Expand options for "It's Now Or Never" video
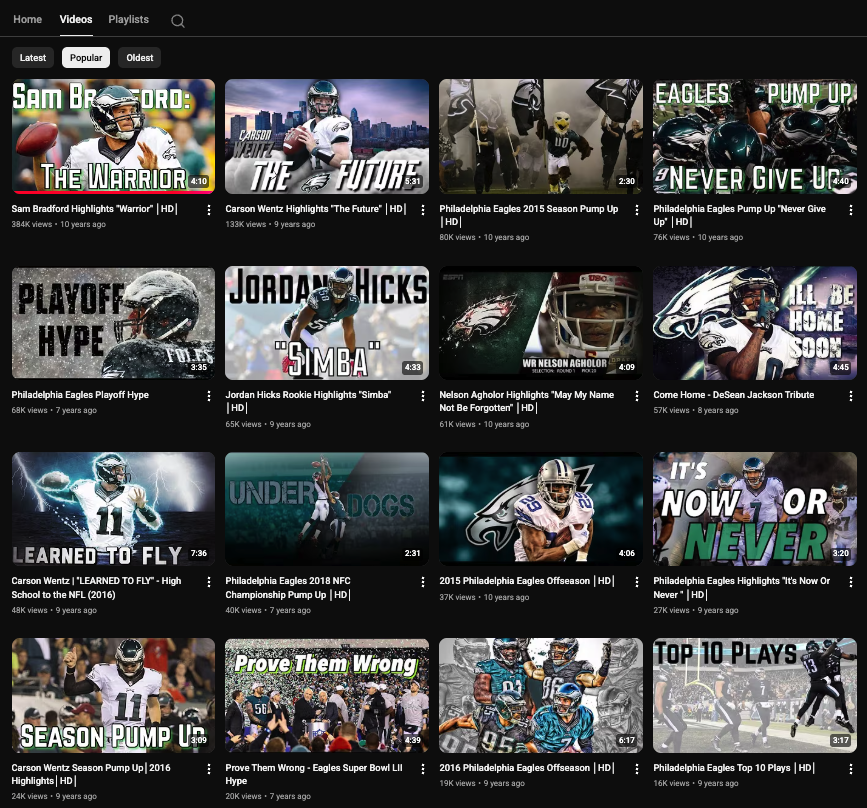Image resolution: width=867 pixels, height=808 pixels. pyautogui.click(x=851, y=582)
